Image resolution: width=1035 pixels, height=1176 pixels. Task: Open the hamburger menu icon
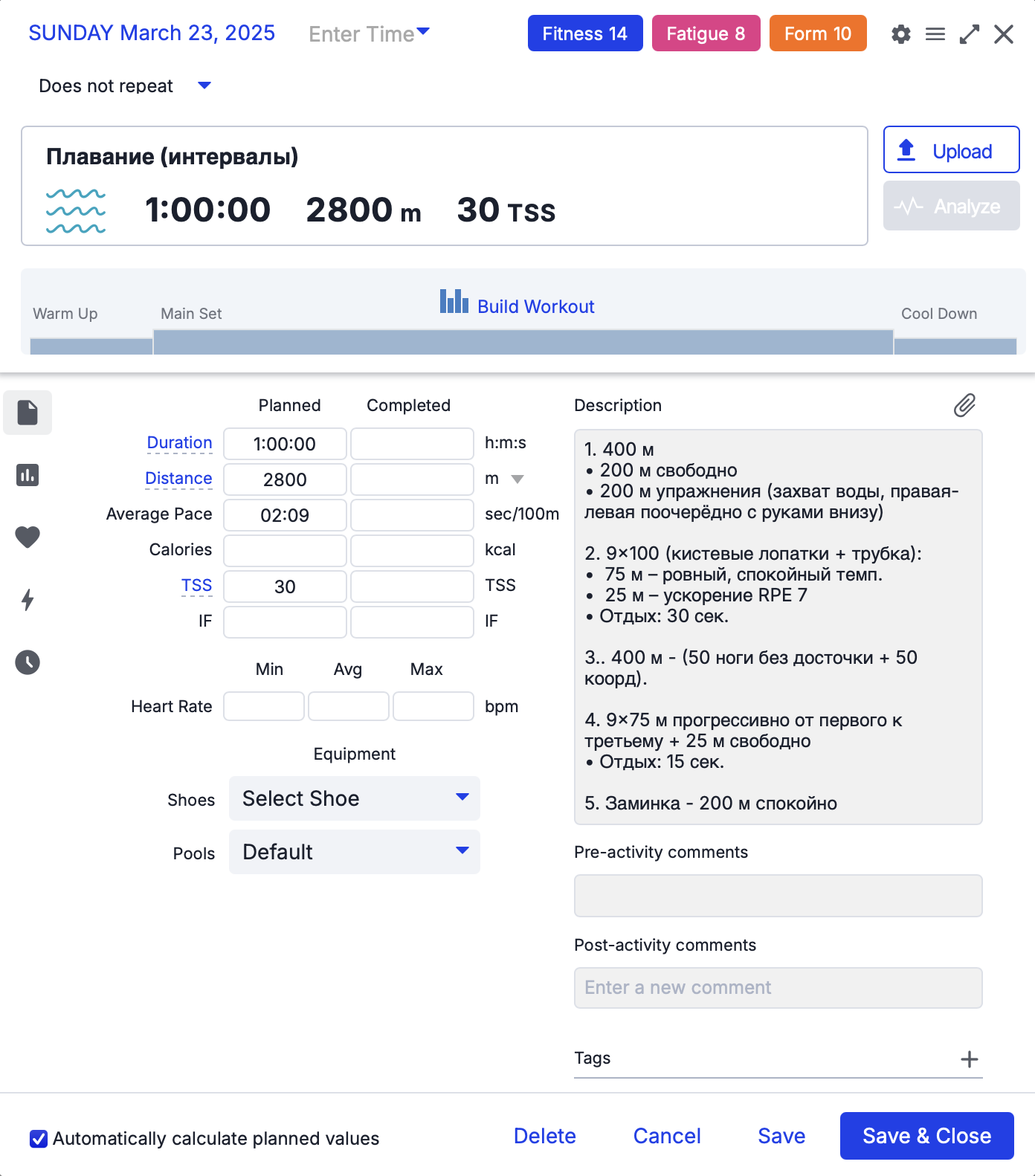(x=935, y=34)
